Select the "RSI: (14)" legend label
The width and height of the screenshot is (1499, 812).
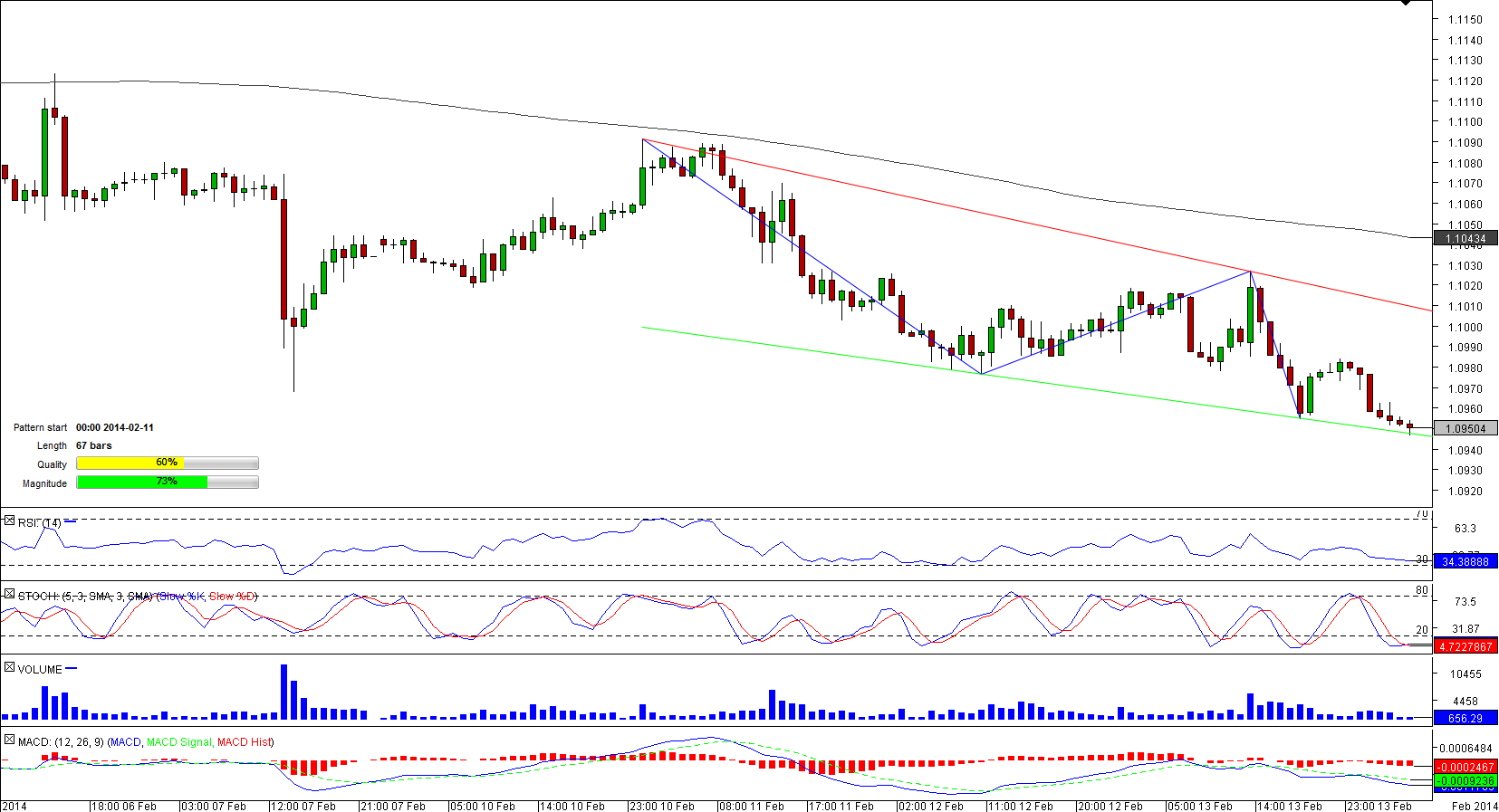40,523
